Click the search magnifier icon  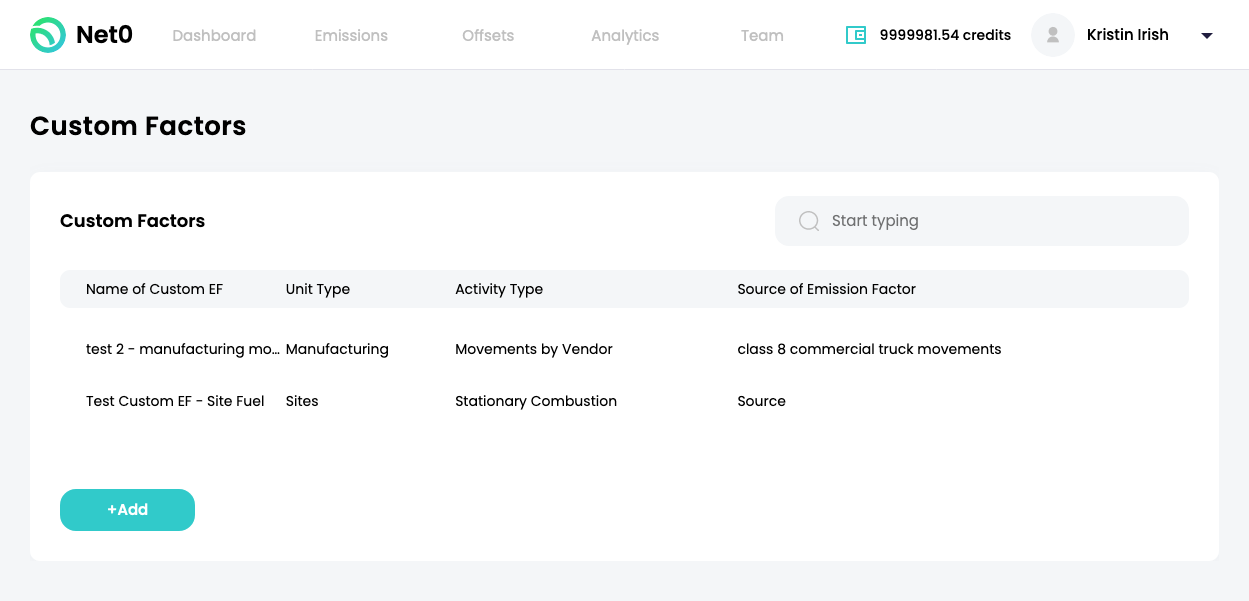809,221
